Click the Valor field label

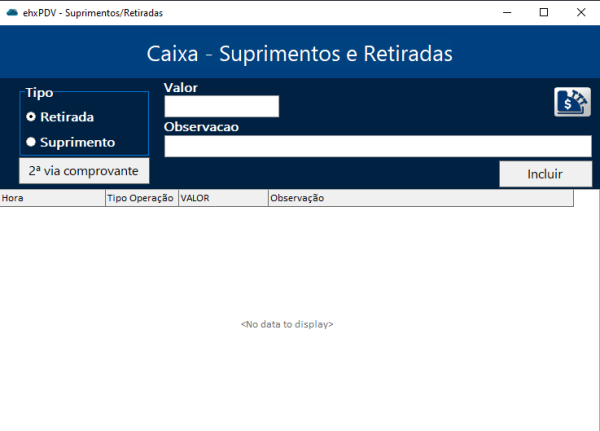click(x=181, y=88)
